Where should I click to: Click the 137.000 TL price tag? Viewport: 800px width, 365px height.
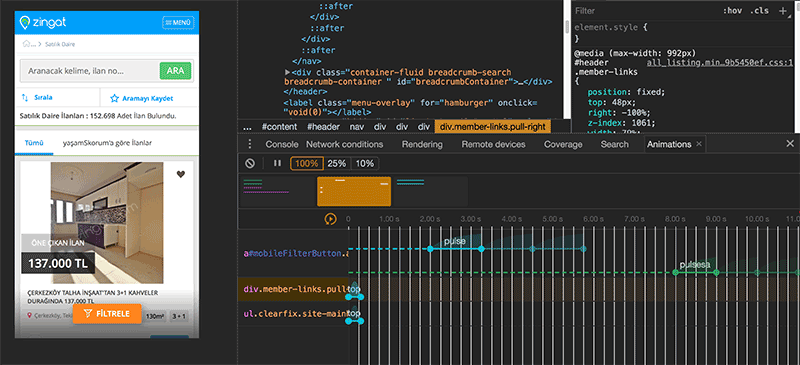tap(58, 263)
